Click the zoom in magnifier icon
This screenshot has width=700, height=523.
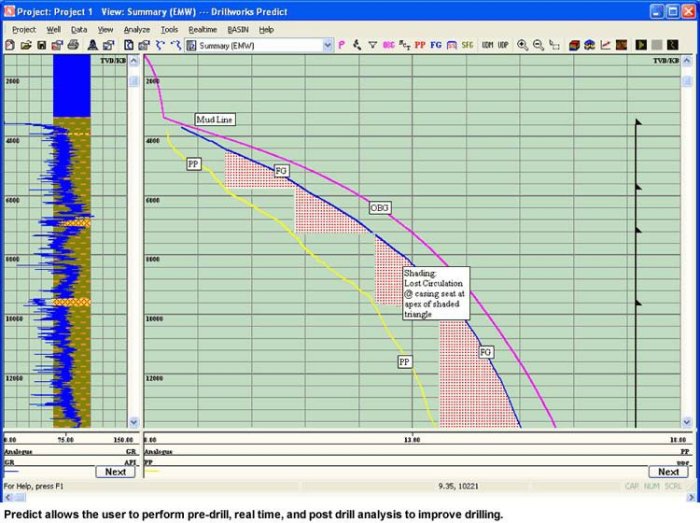[x=522, y=45]
